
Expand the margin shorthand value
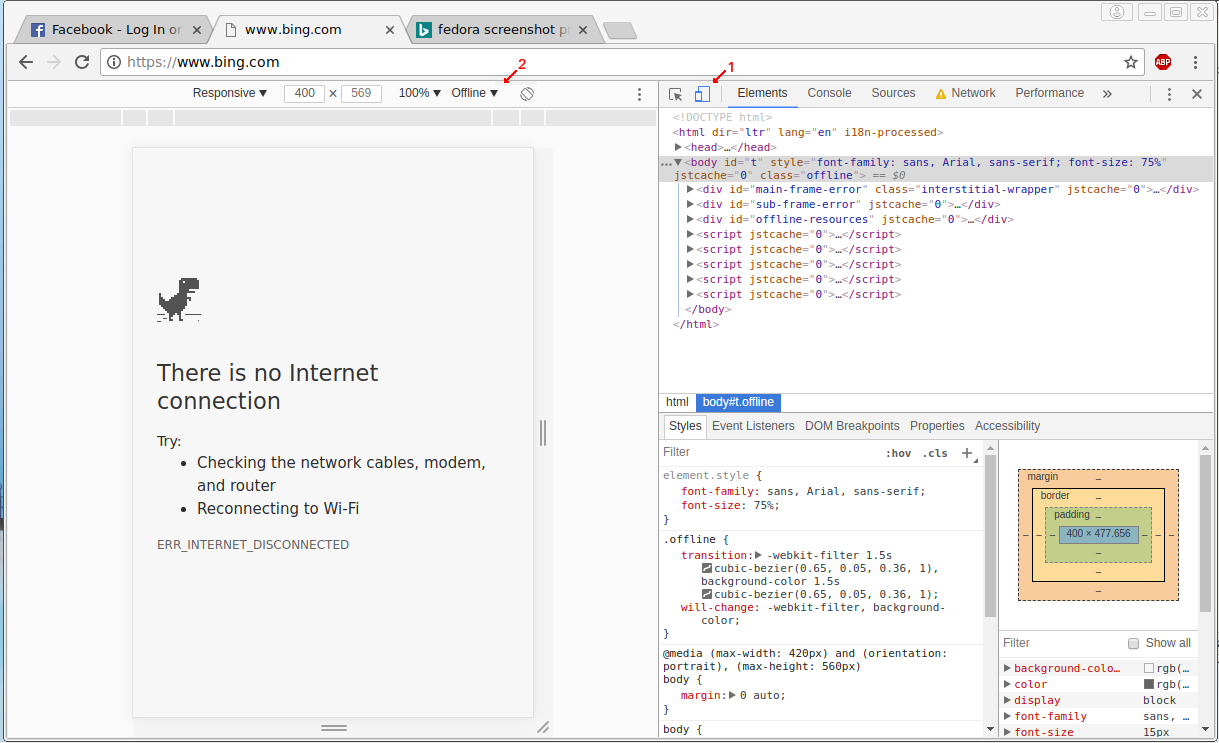(732, 695)
